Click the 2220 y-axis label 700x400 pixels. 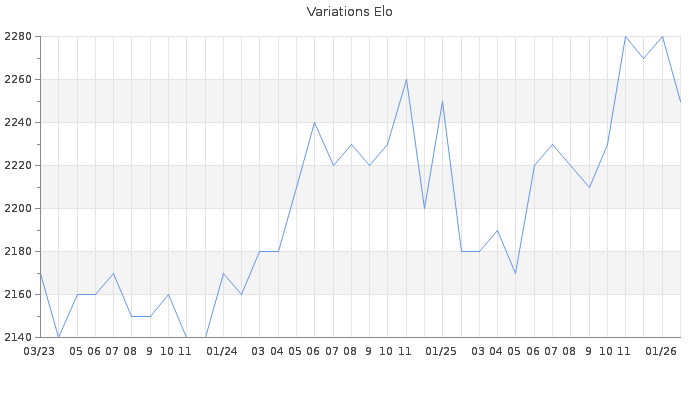point(17,166)
